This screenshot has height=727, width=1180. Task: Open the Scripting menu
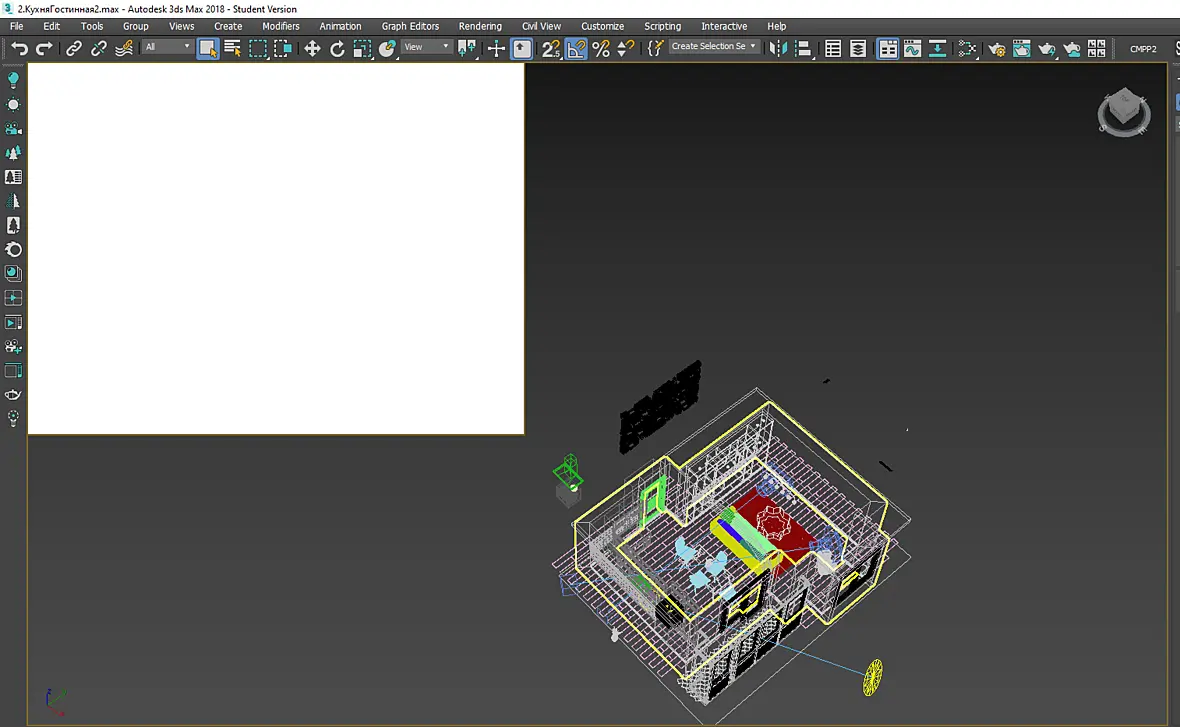tap(662, 26)
